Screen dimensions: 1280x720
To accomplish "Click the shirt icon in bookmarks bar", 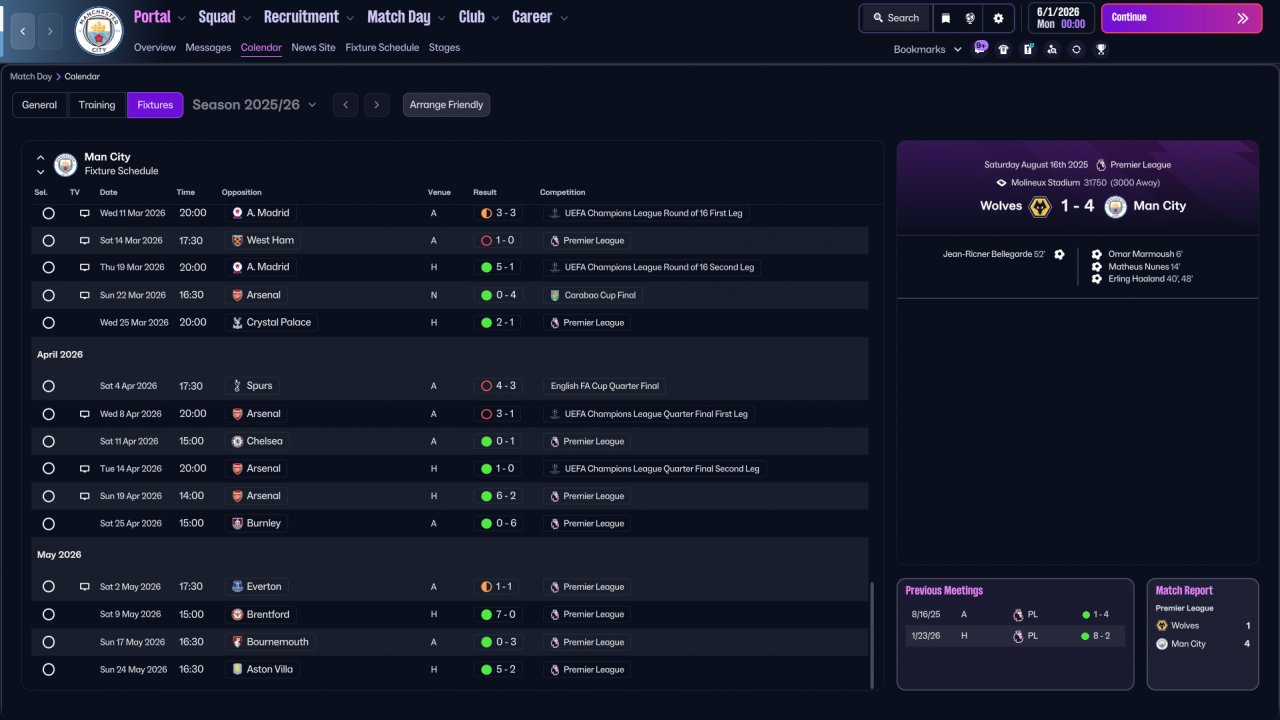I will (x=1004, y=49).
